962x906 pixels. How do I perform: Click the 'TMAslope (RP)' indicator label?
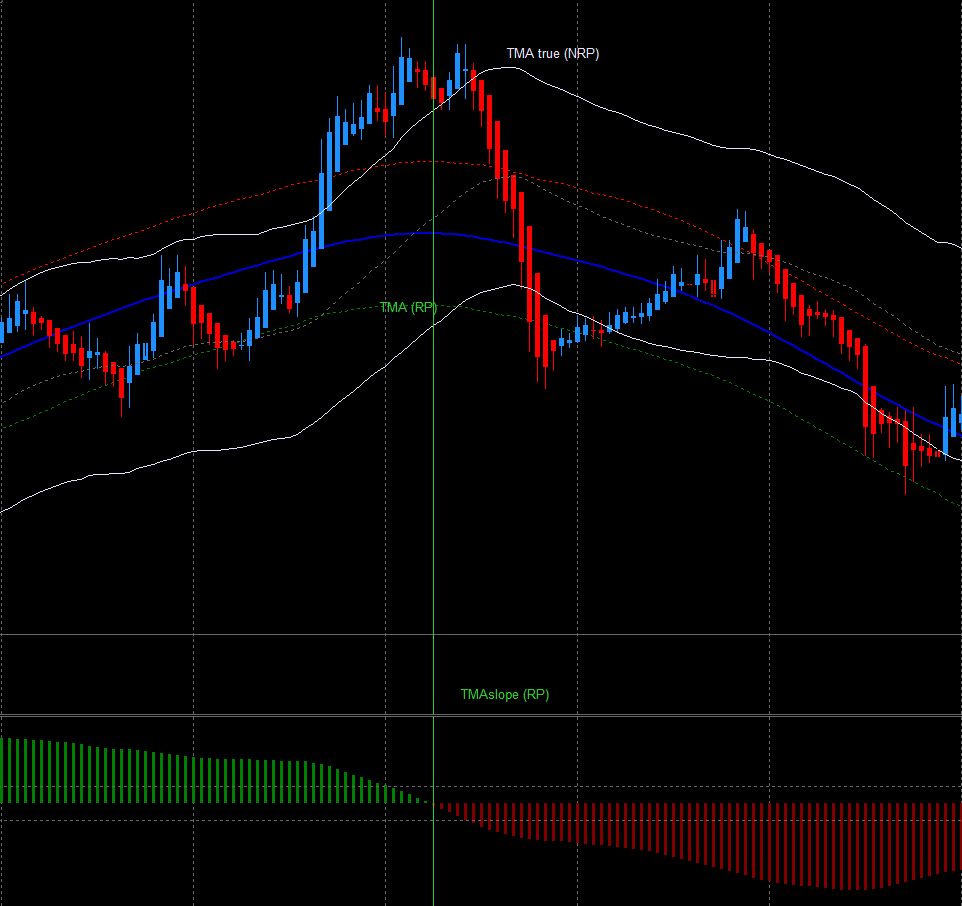click(x=504, y=694)
